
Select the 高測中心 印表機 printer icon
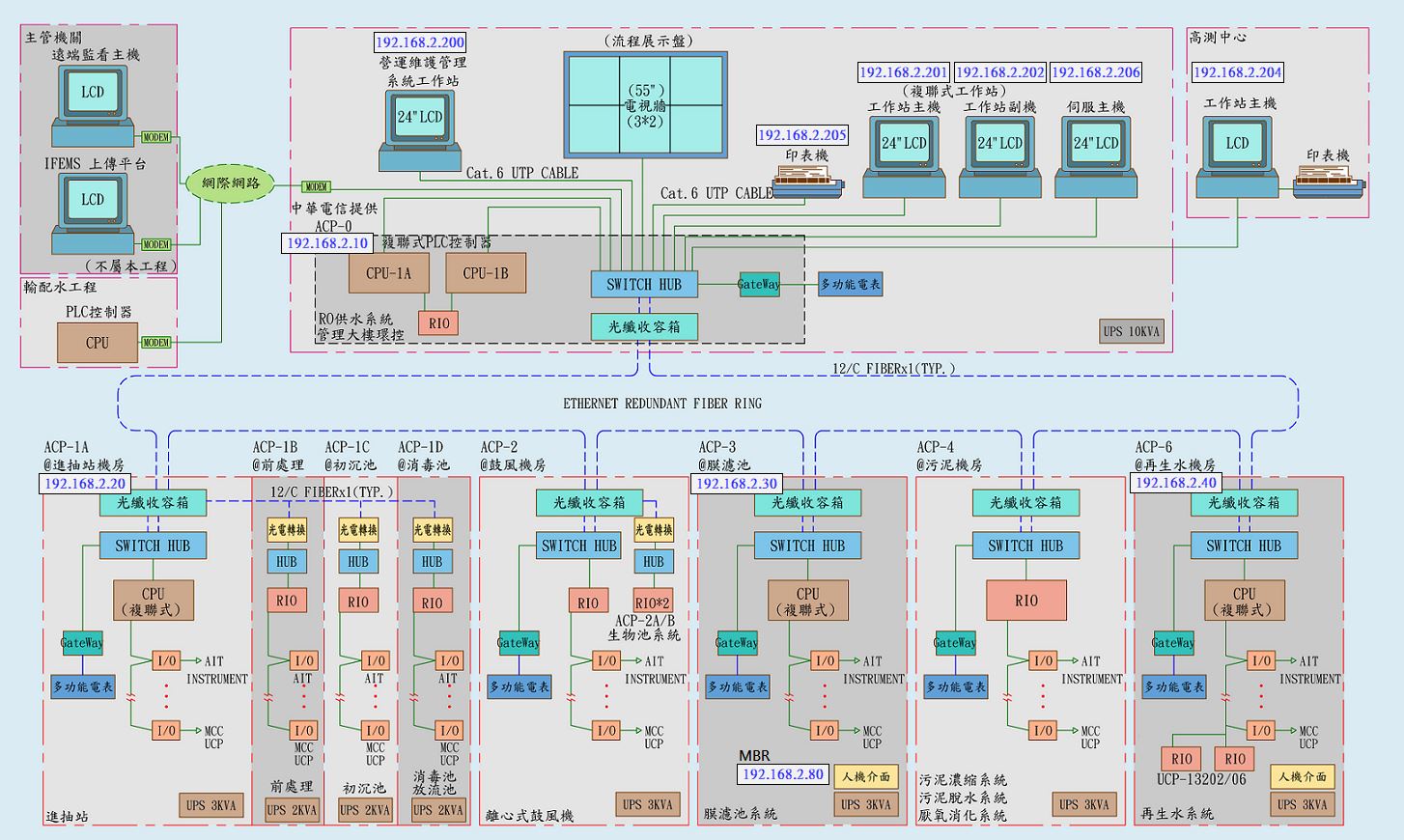coord(1330,181)
